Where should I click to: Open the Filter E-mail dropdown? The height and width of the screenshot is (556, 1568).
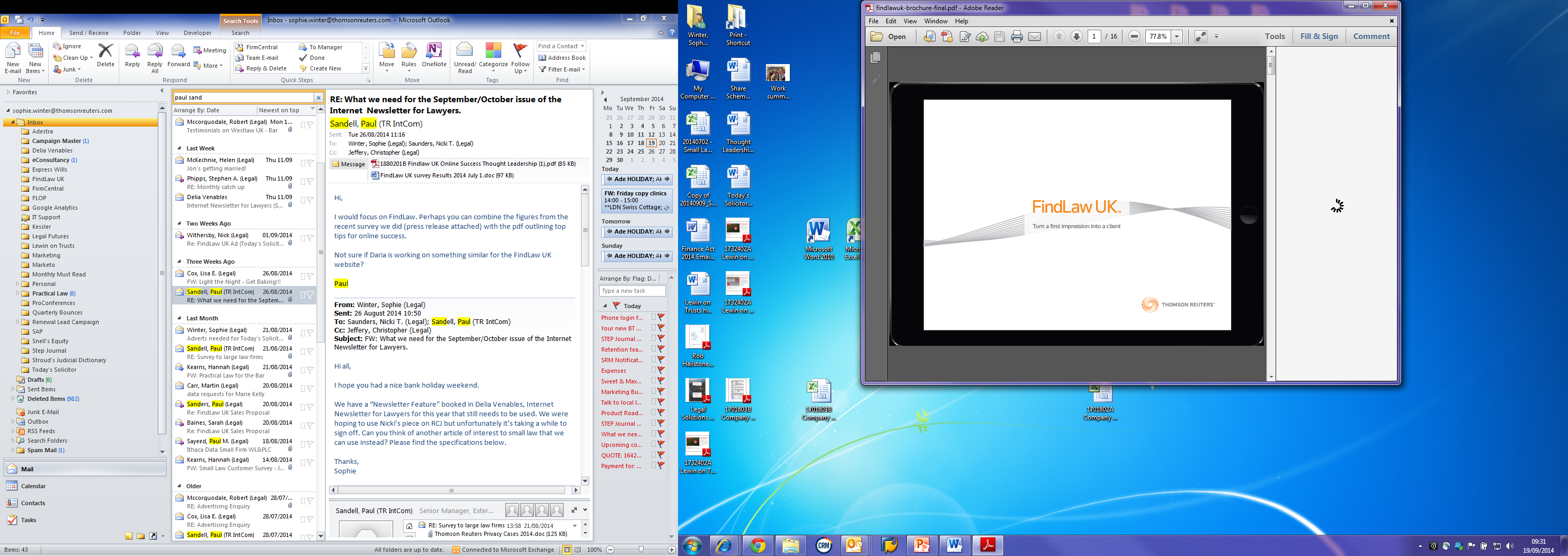(562, 69)
